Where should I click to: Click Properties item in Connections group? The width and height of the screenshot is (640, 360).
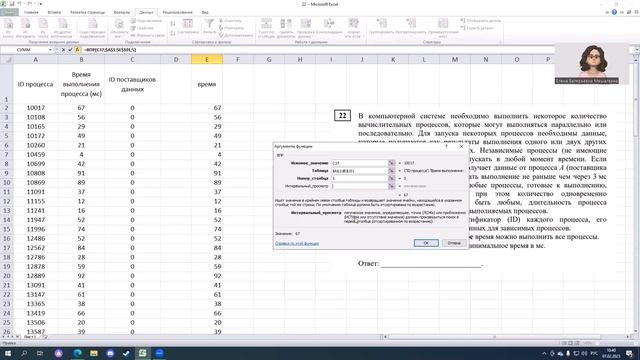tap(142, 28)
